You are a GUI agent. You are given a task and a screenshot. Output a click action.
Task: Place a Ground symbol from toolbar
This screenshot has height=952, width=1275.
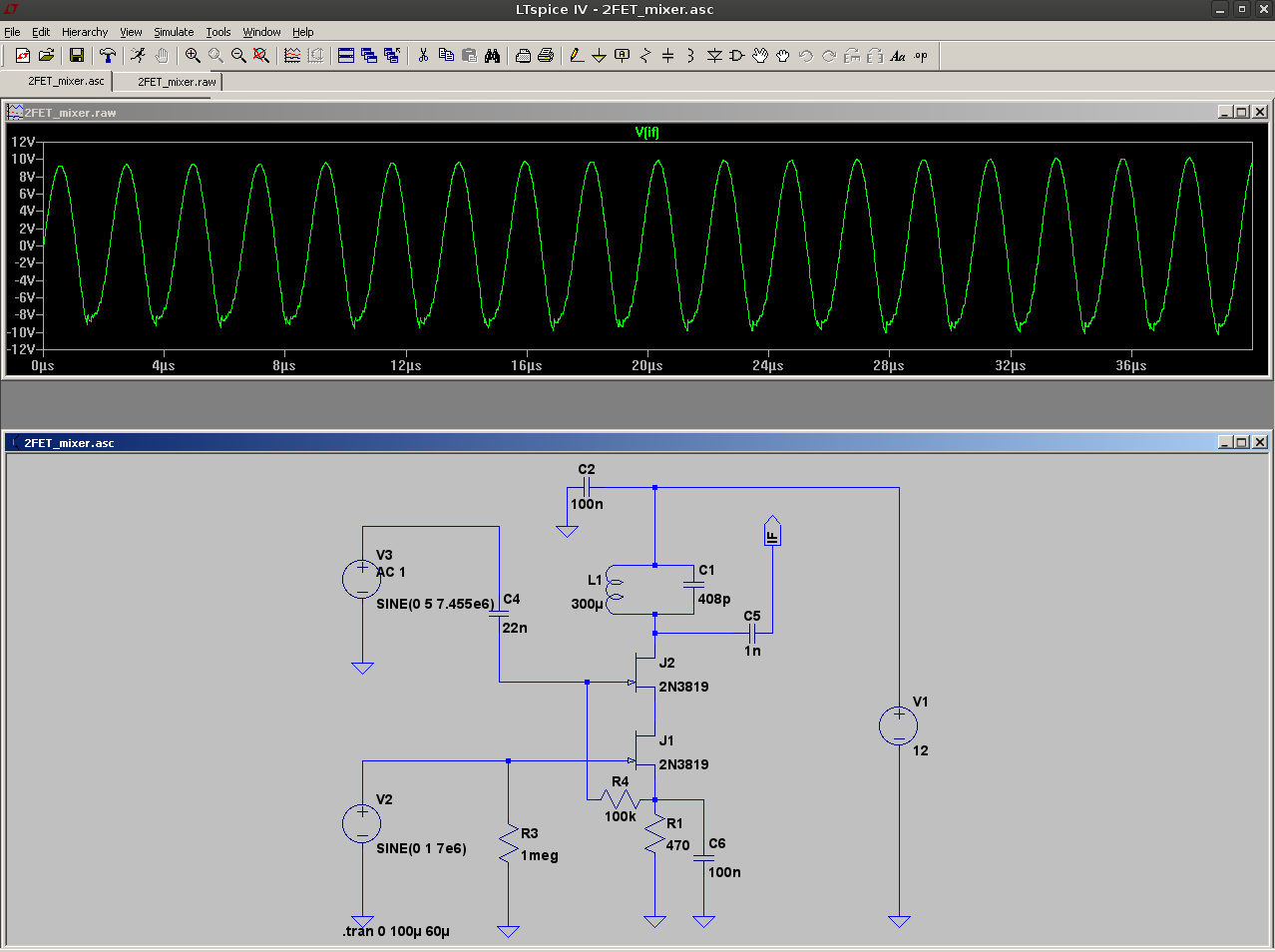pos(599,56)
